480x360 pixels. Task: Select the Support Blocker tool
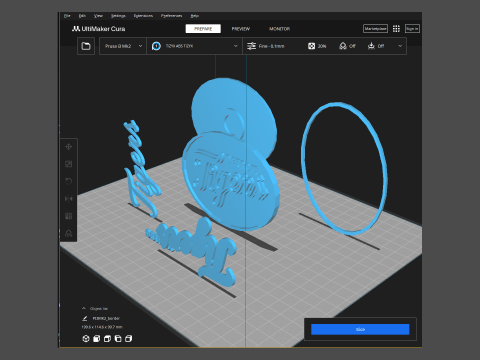point(69,233)
